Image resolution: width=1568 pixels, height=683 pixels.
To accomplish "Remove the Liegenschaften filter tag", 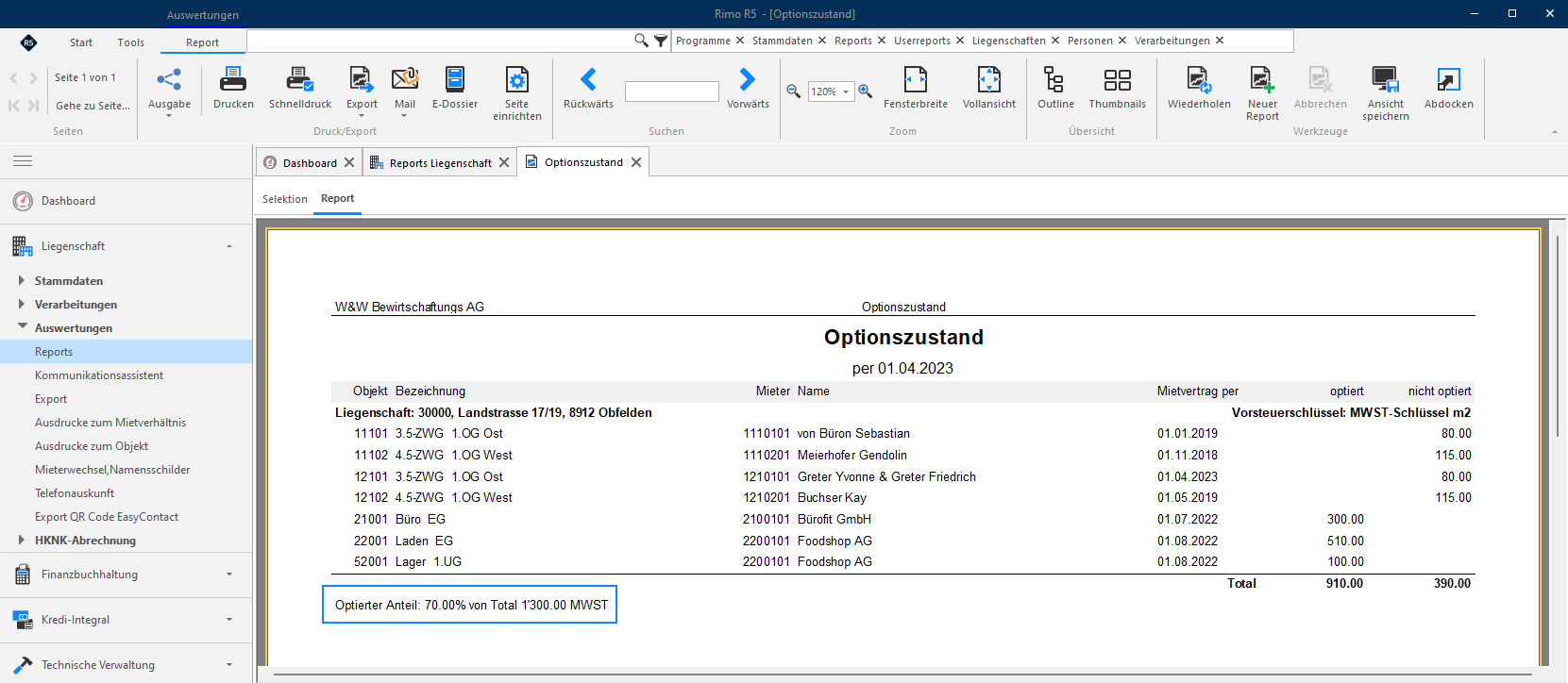I will [1055, 41].
